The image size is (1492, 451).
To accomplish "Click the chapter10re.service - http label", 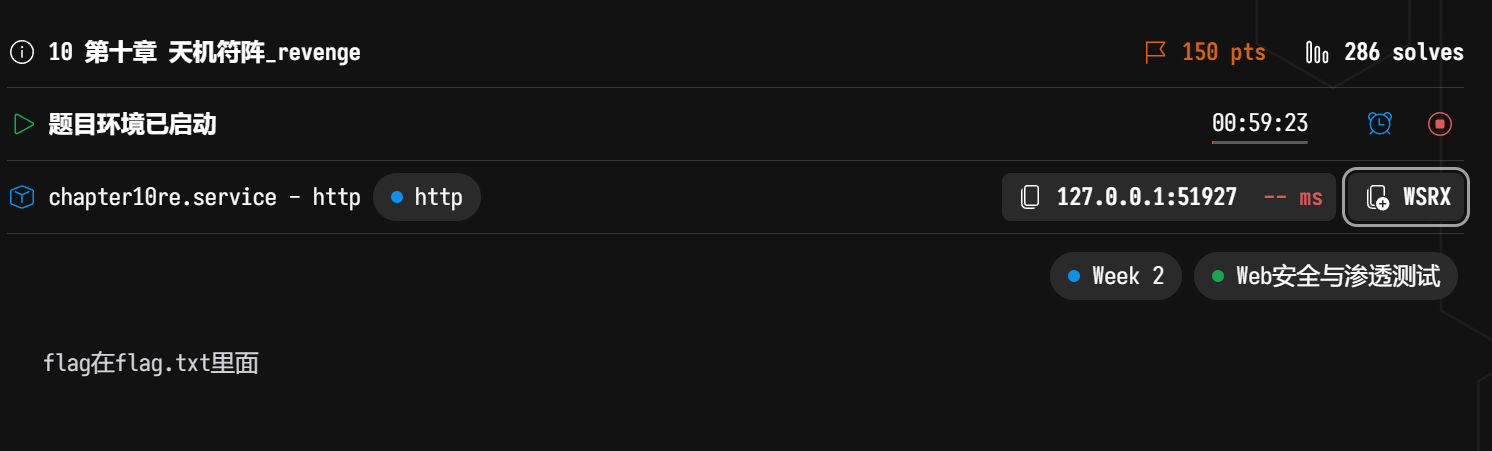I will pyautogui.click(x=204, y=197).
